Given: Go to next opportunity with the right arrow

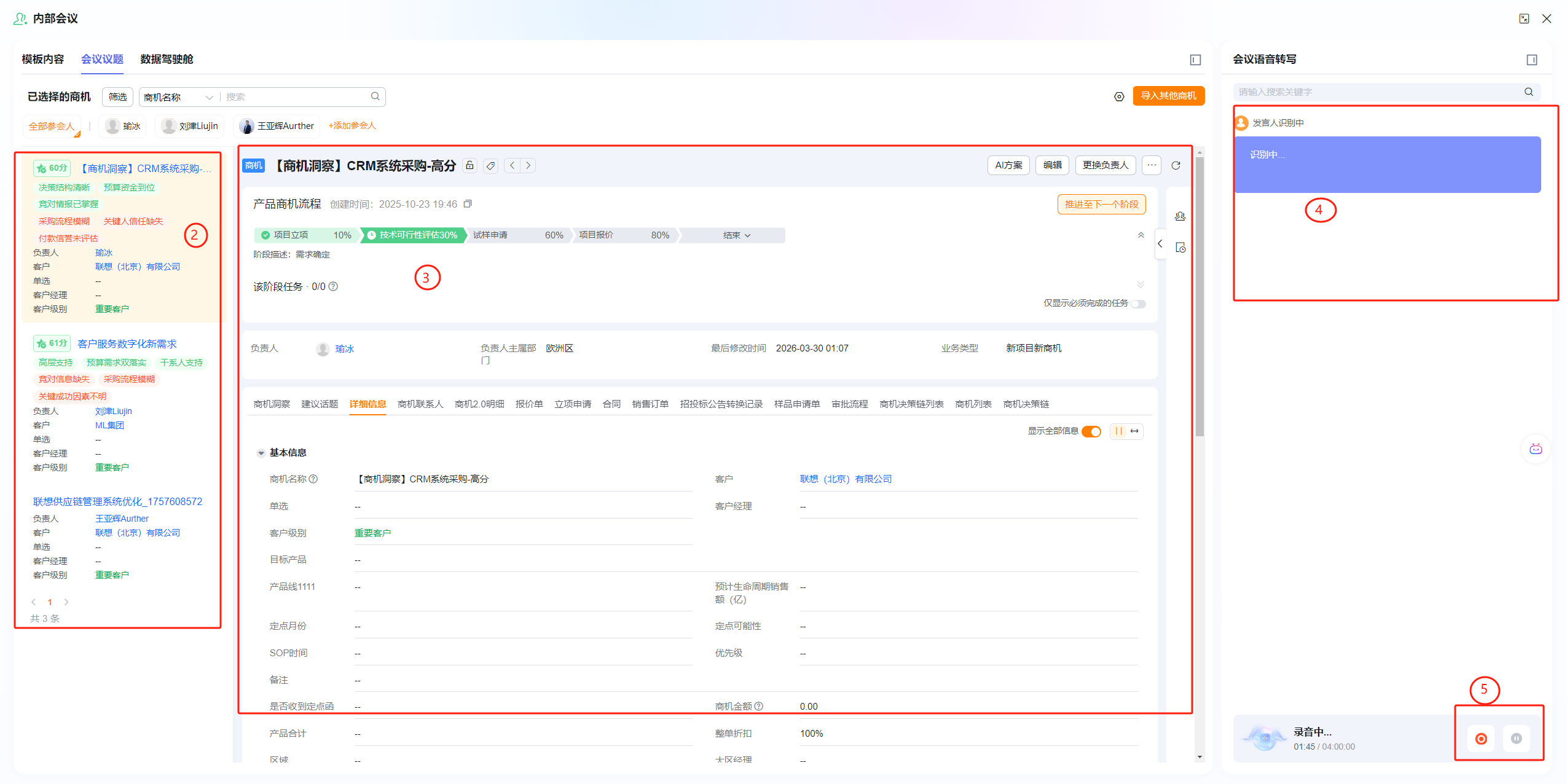Looking at the screenshot, I should pos(528,165).
